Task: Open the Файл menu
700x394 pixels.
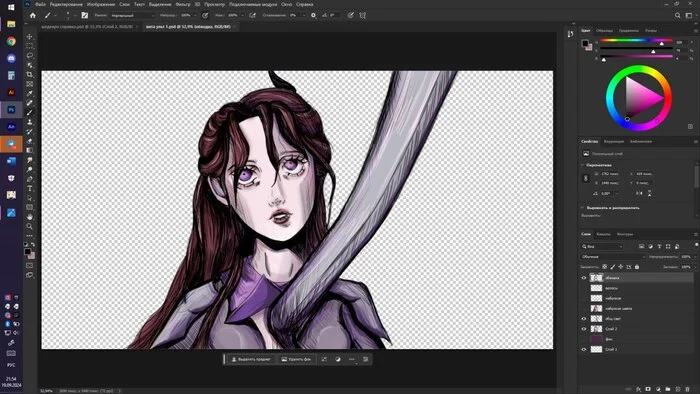Action: 40,4
